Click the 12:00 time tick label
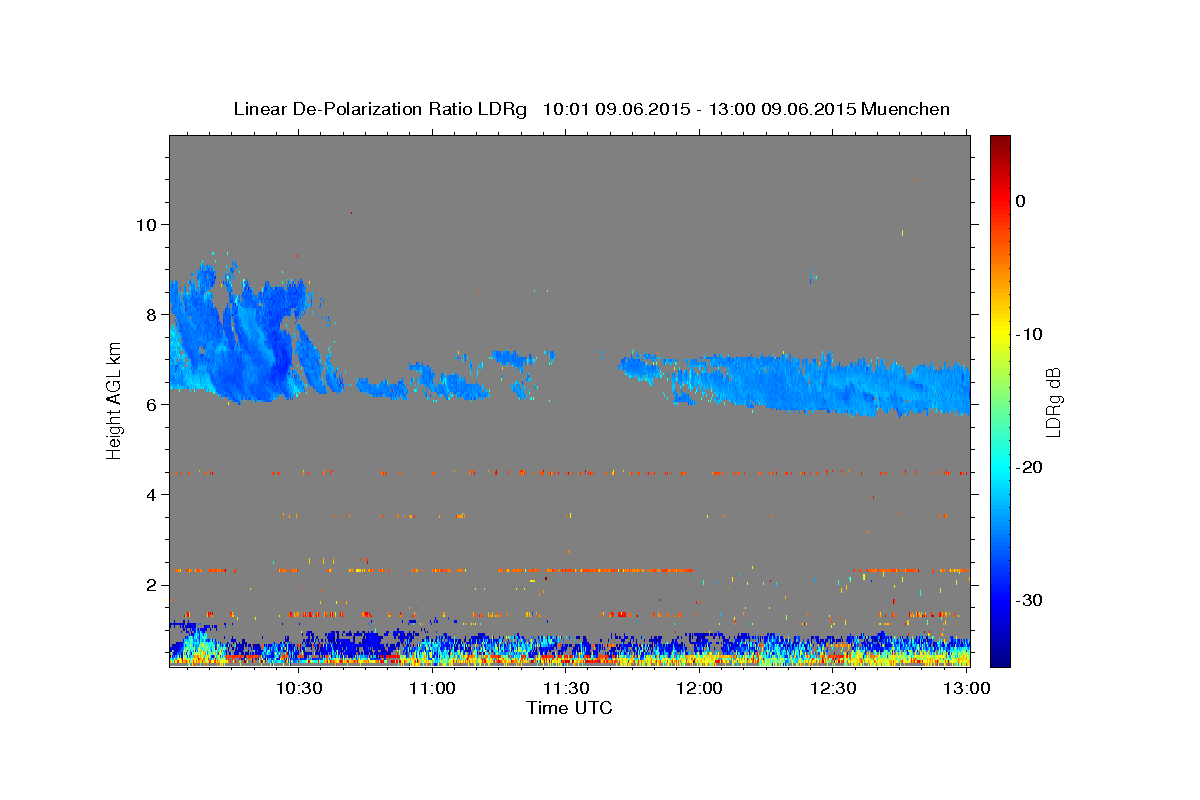 click(x=699, y=688)
